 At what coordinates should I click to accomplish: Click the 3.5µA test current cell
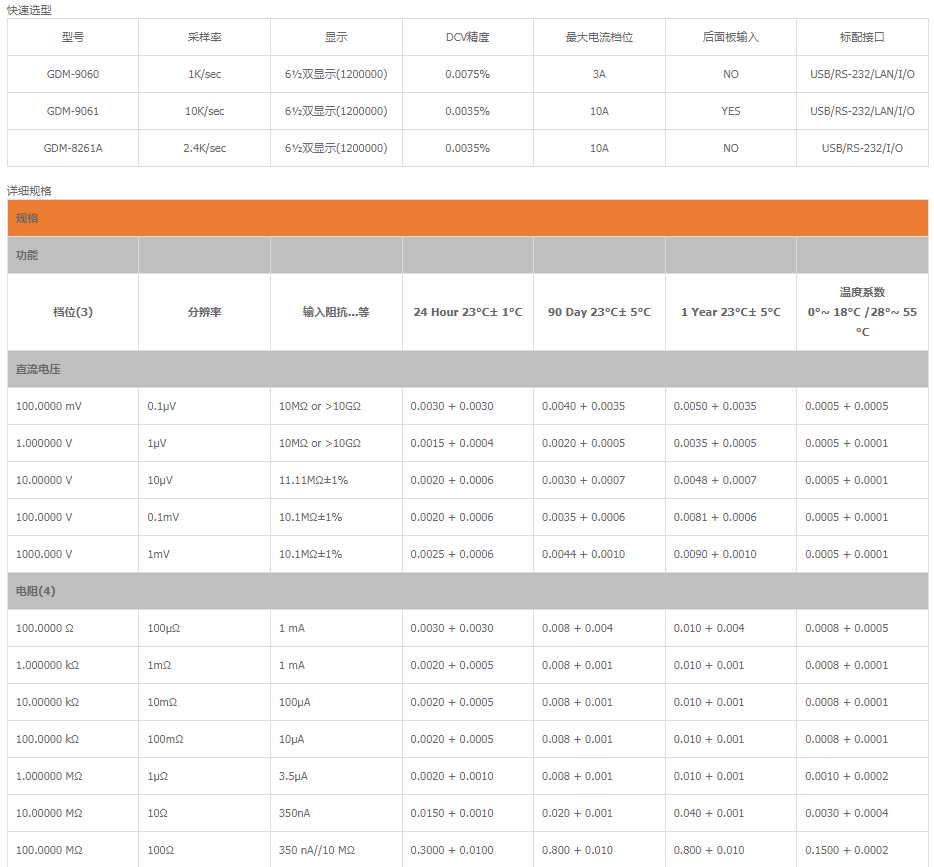(x=336, y=776)
